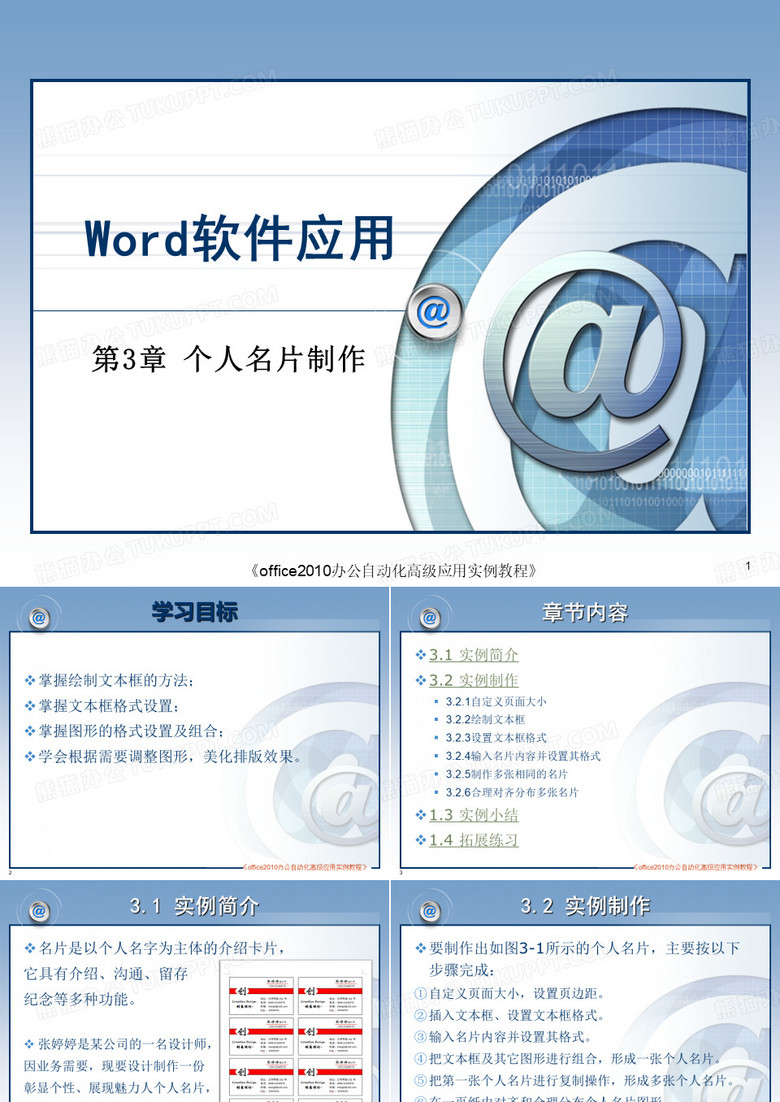The width and height of the screenshot is (780, 1102).
Task: Click bullet 掌握图形的格式设置及组合
Action: click(x=125, y=731)
